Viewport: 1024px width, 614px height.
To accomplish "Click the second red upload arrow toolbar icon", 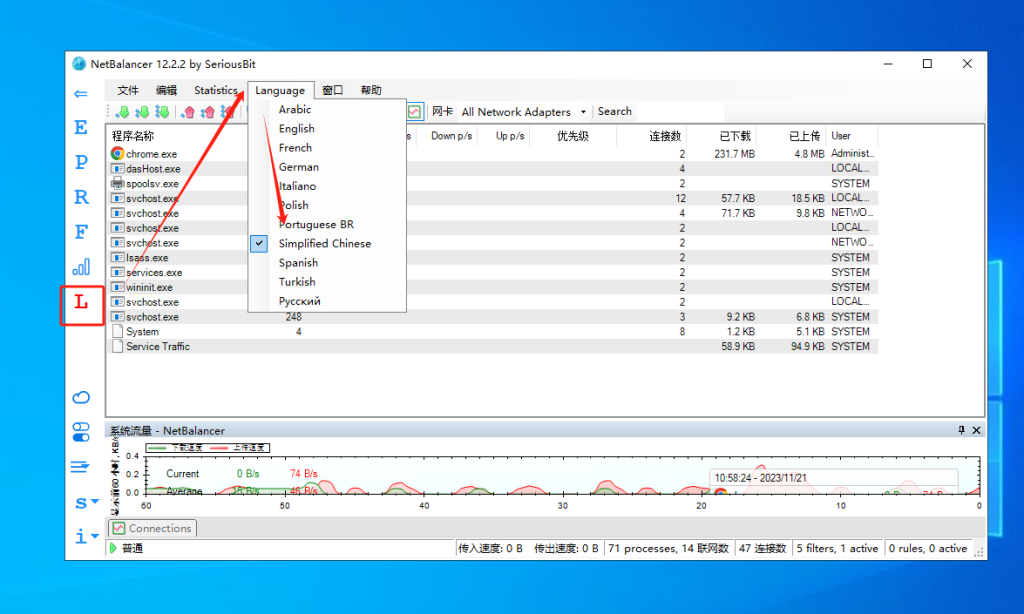I will (208, 112).
